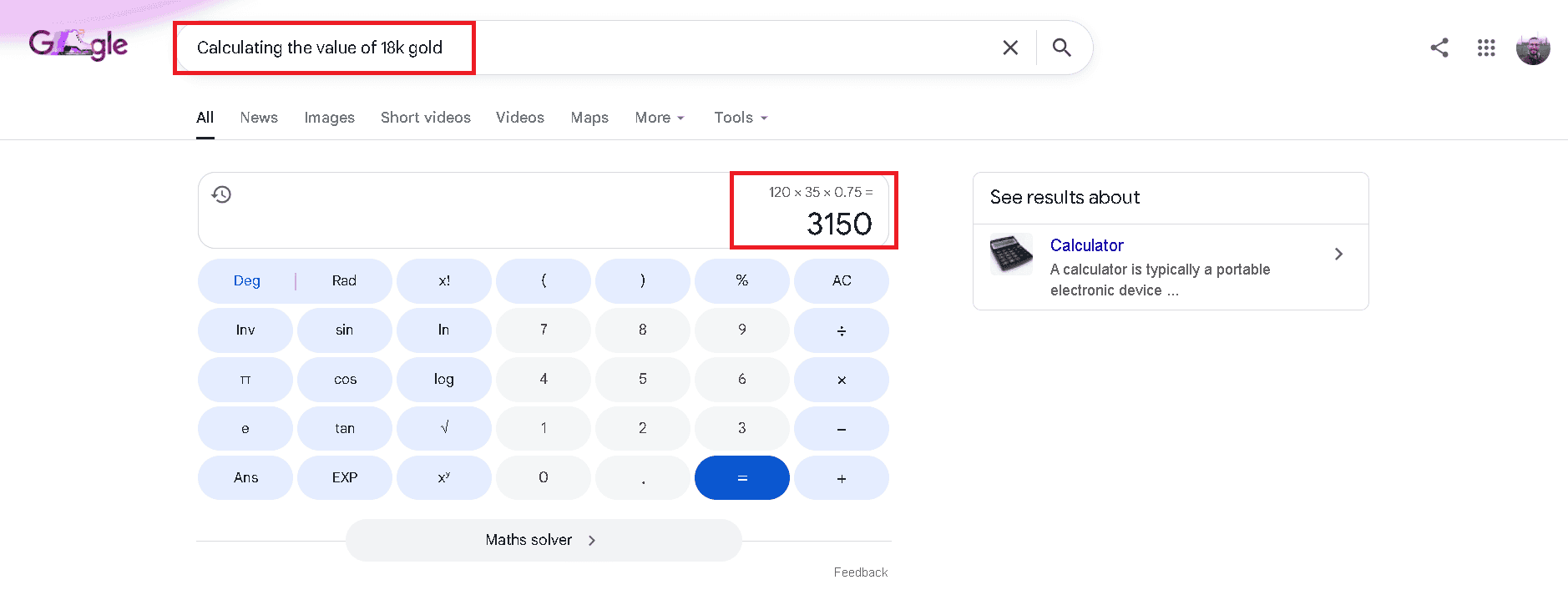Clear the search box with X

point(1010,48)
